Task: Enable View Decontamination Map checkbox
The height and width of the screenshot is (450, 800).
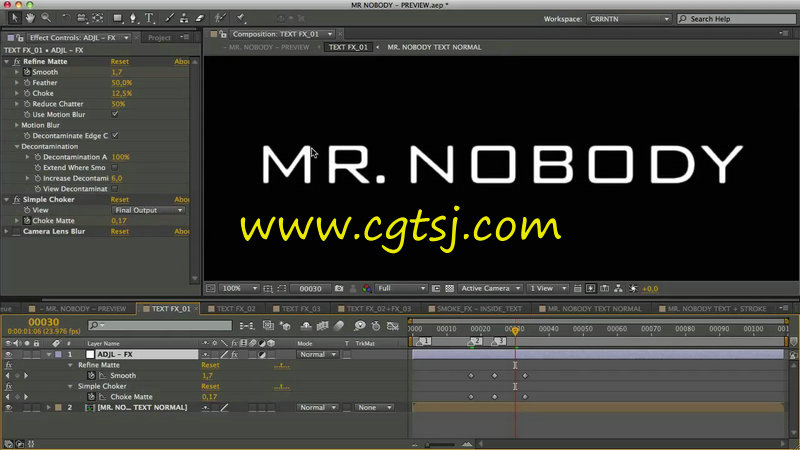Action: [x=115, y=189]
